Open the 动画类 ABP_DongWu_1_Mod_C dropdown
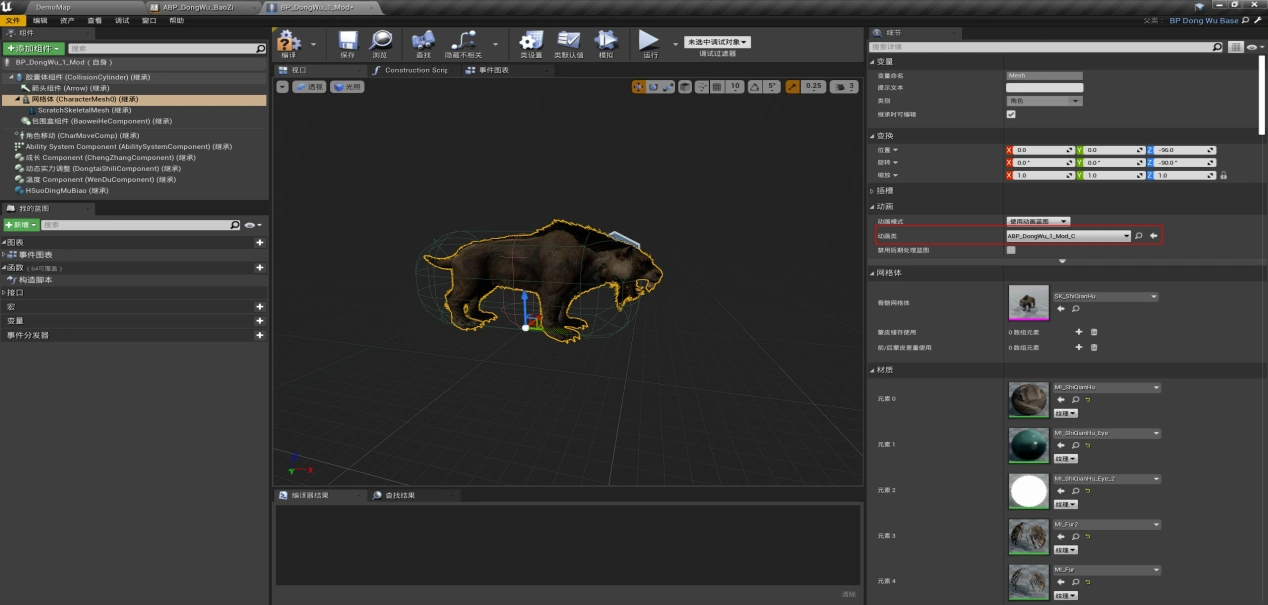Image resolution: width=1268 pixels, height=605 pixels. coord(1068,236)
